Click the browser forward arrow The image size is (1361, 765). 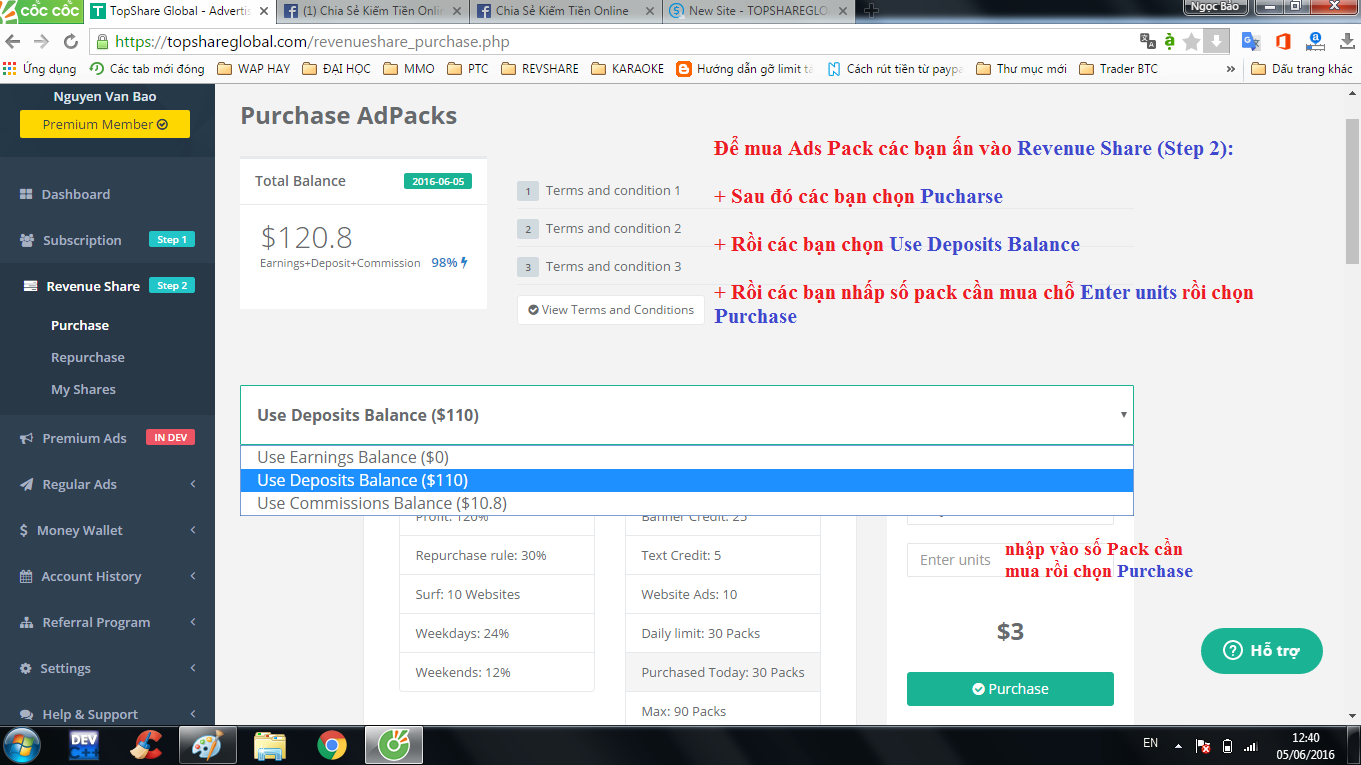pyautogui.click(x=41, y=42)
